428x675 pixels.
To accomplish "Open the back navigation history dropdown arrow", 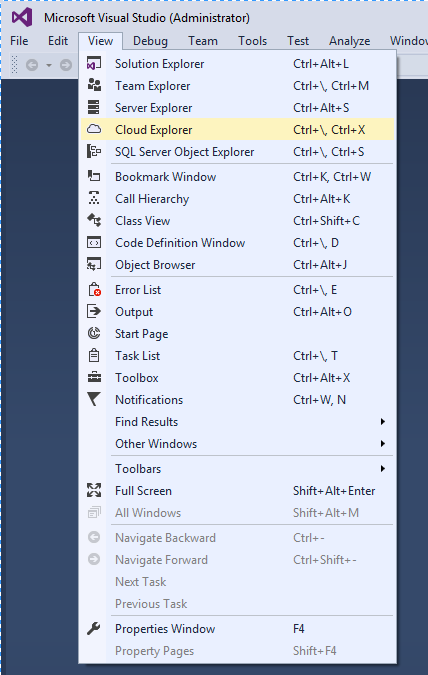I will click(49, 65).
